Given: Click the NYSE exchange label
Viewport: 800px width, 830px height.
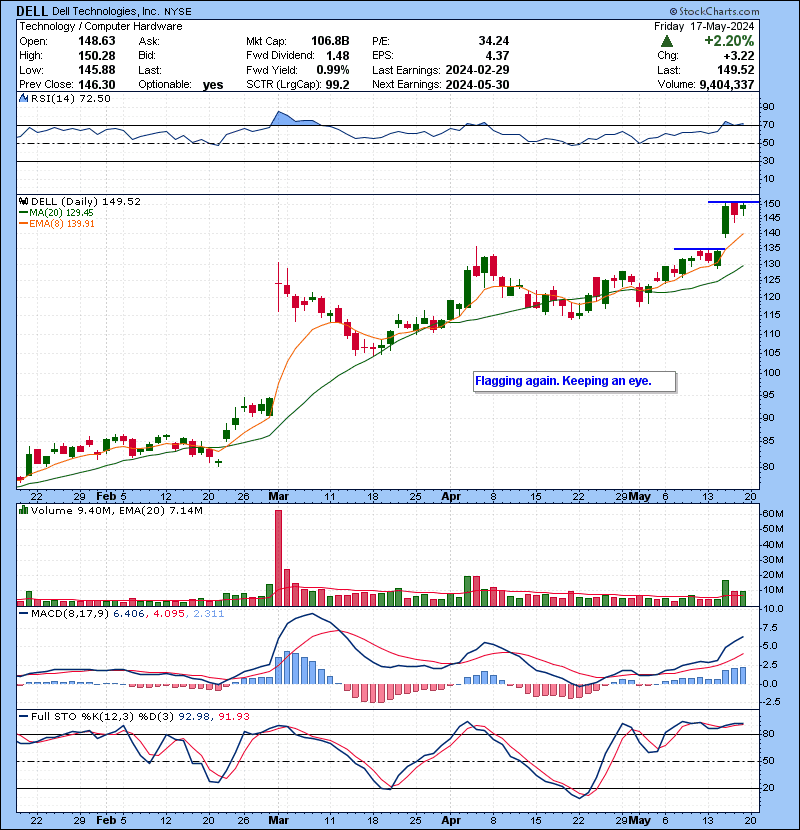Looking at the screenshot, I should coord(178,12).
